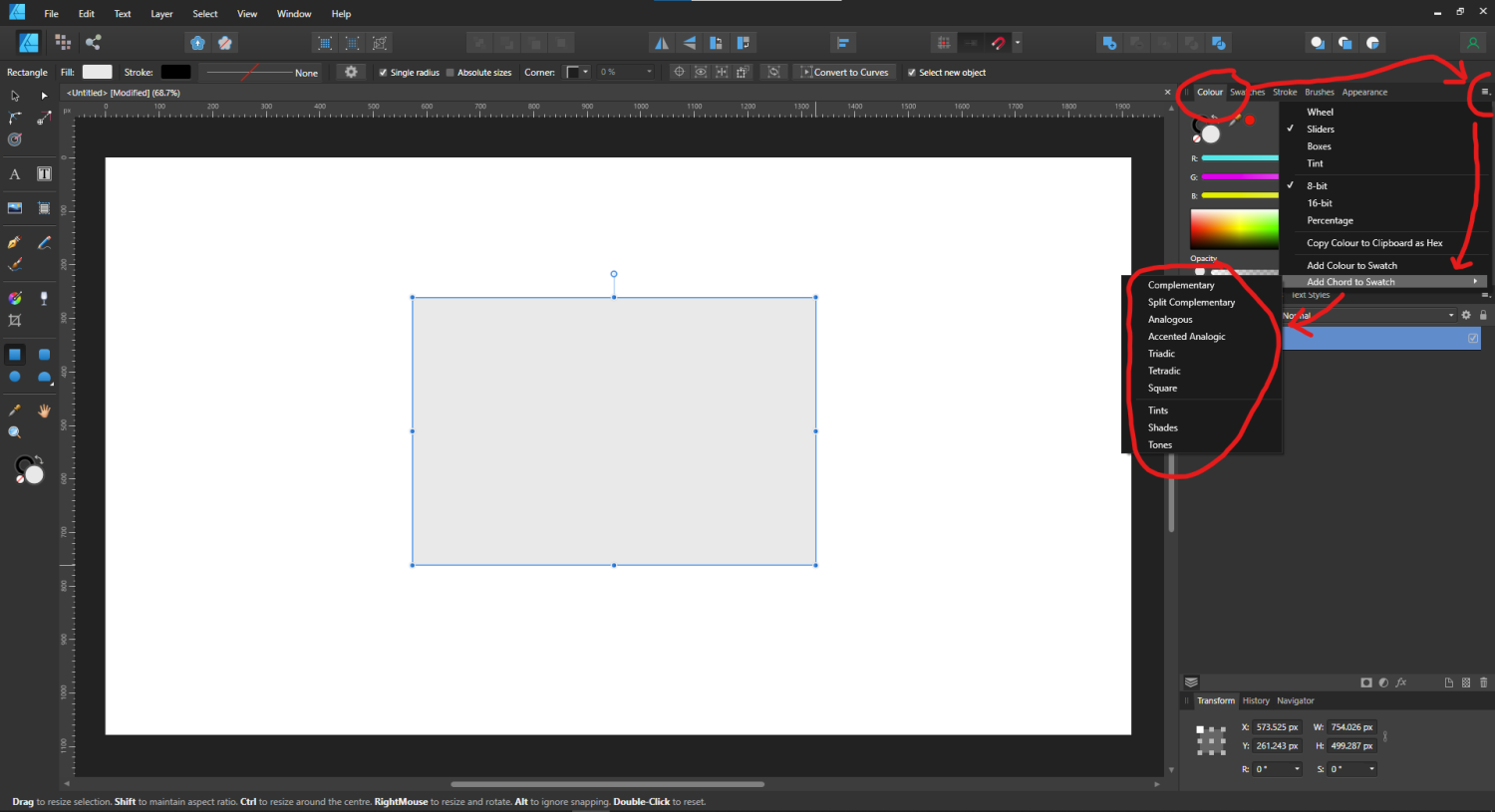Enable the Absolute sizes checkbox

[450, 73]
